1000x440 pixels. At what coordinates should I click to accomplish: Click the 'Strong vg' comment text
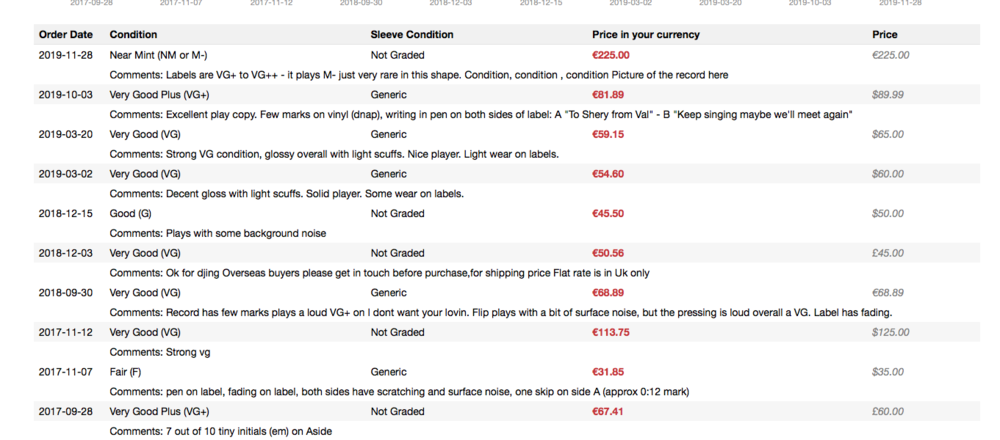pyautogui.click(x=188, y=352)
